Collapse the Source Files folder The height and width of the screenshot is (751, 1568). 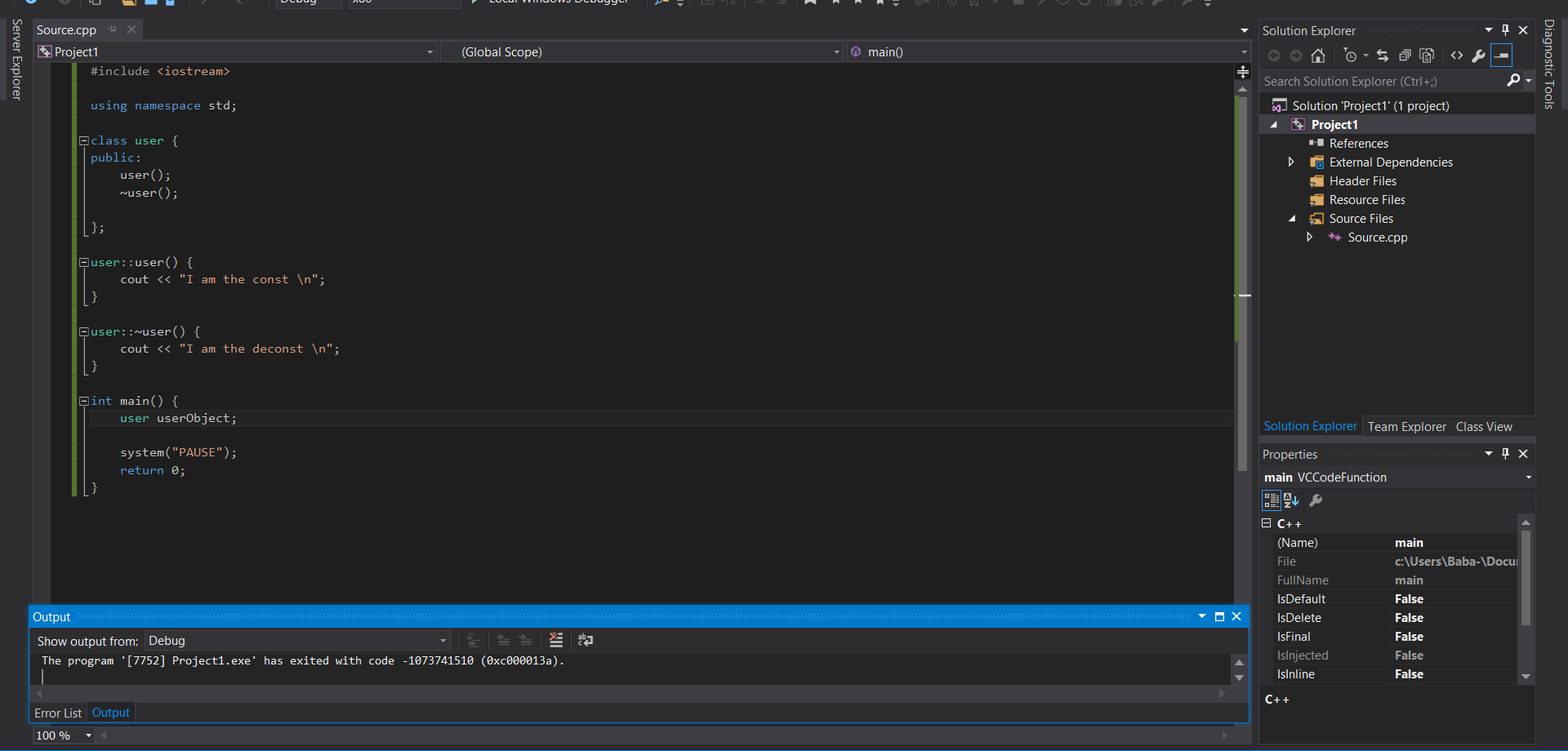coord(1292,219)
